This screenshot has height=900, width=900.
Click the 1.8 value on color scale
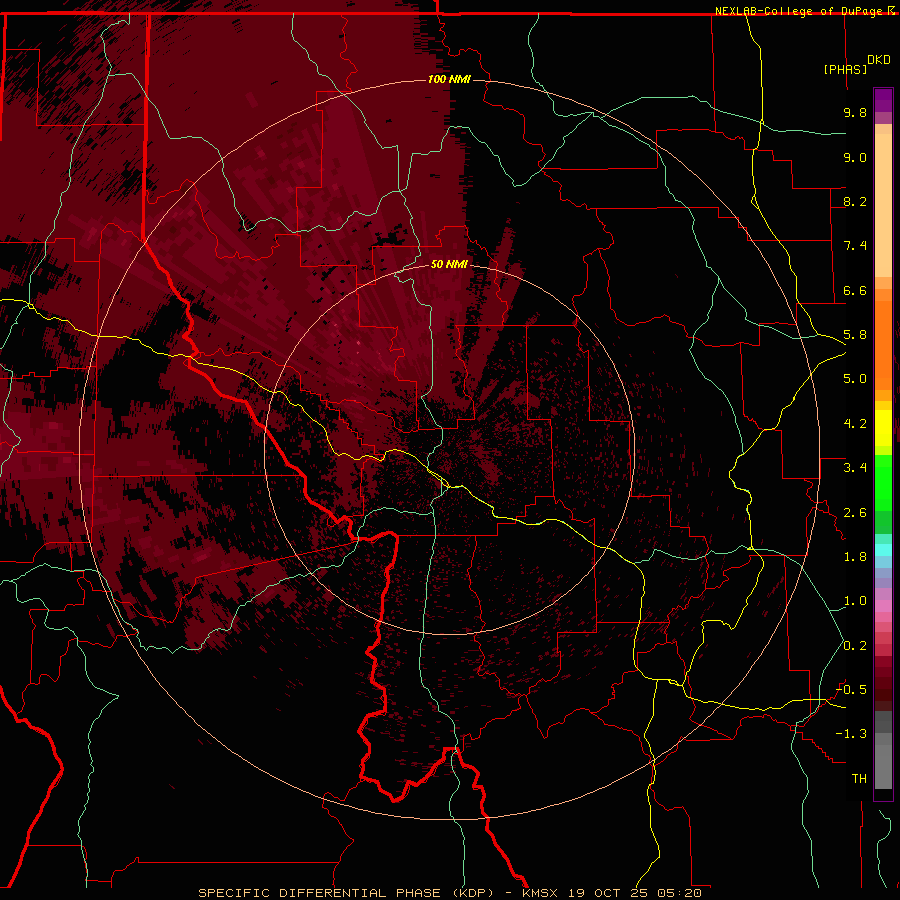point(855,557)
